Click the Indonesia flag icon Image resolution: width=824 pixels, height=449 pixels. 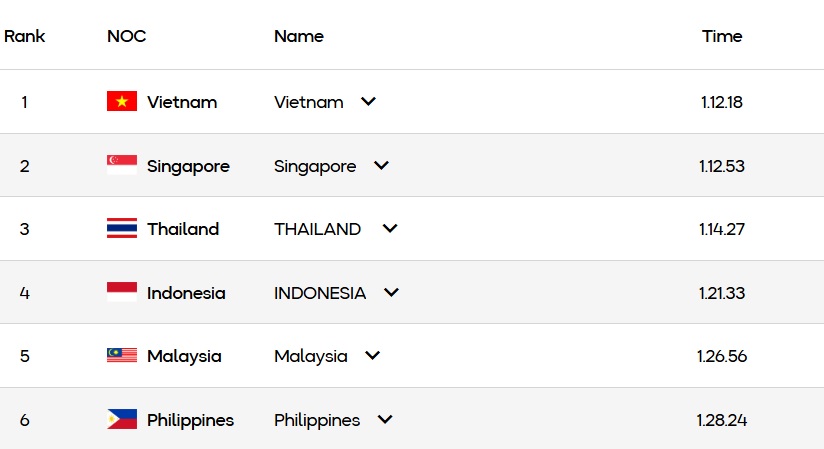coord(122,293)
